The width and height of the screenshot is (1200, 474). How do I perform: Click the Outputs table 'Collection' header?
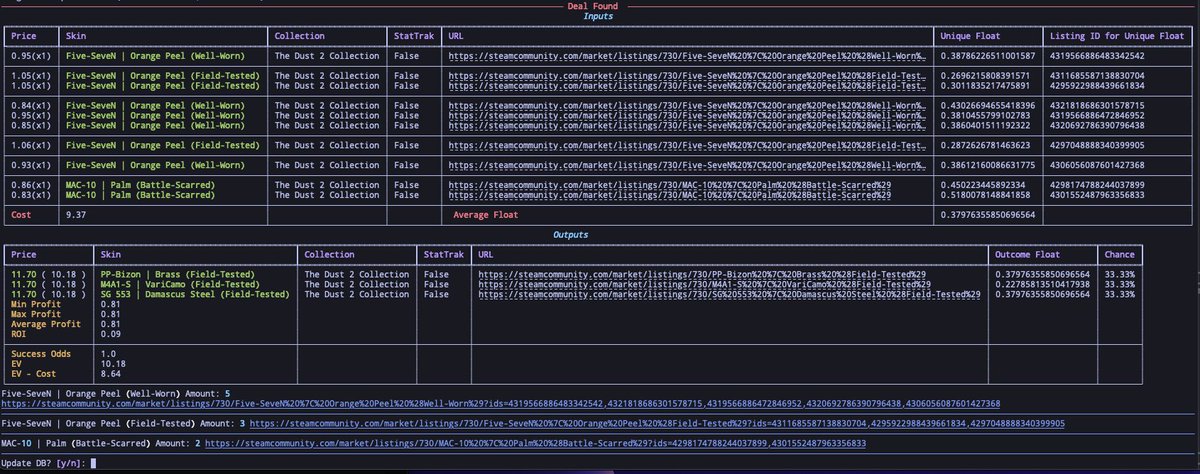[329, 254]
